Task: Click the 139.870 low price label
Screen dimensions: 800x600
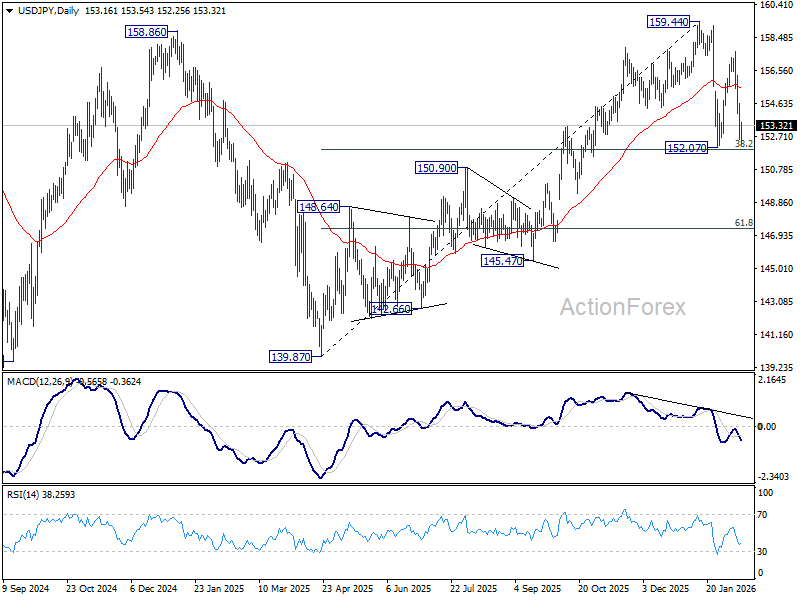Action: [x=290, y=357]
